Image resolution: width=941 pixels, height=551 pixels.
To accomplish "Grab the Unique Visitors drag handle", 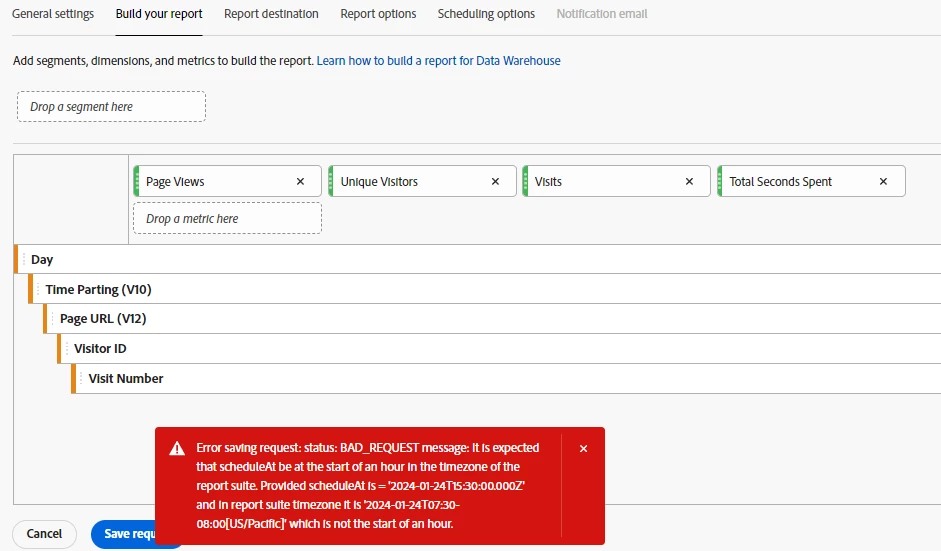I will (331, 181).
